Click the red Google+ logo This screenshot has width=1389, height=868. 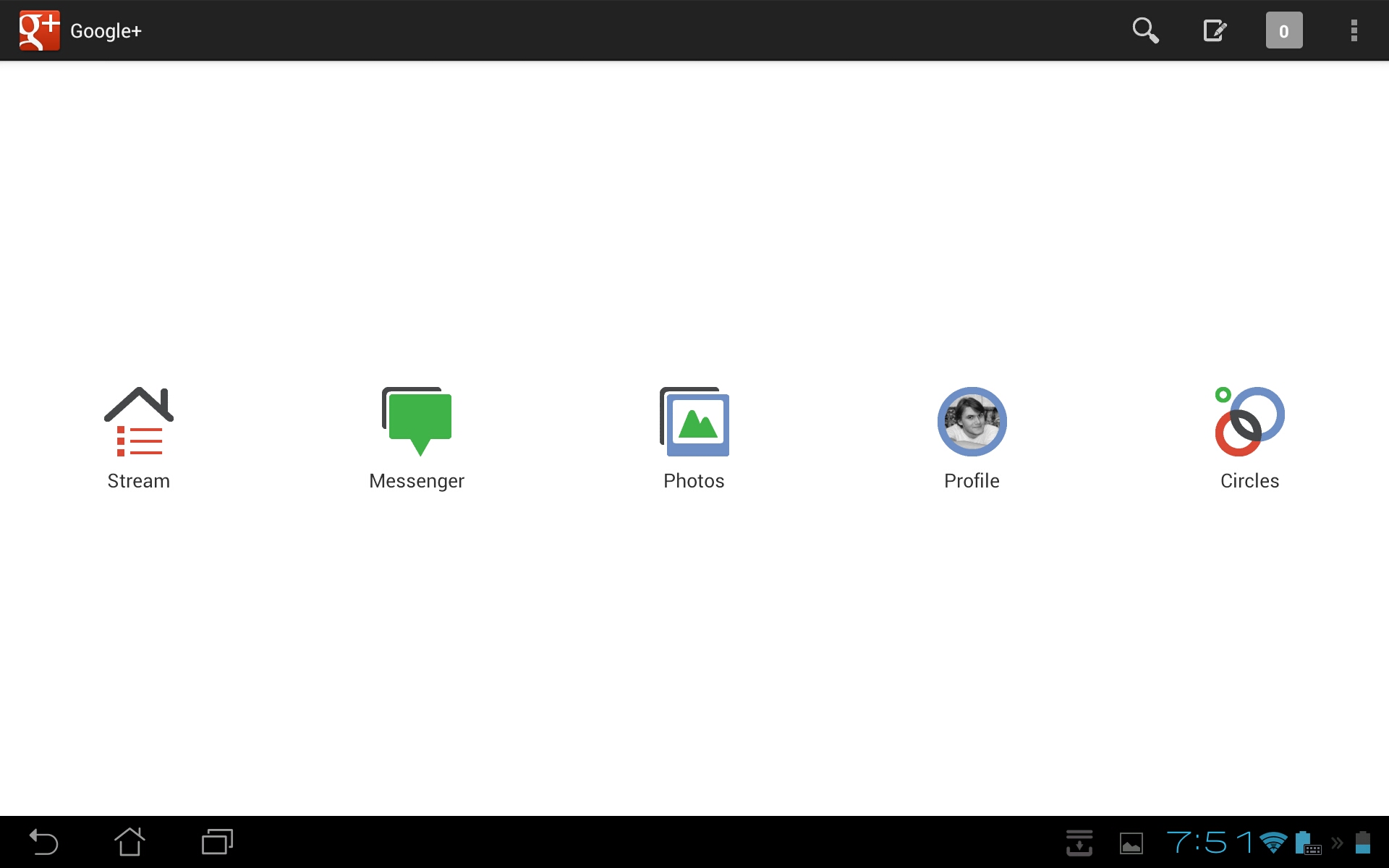tap(39, 30)
